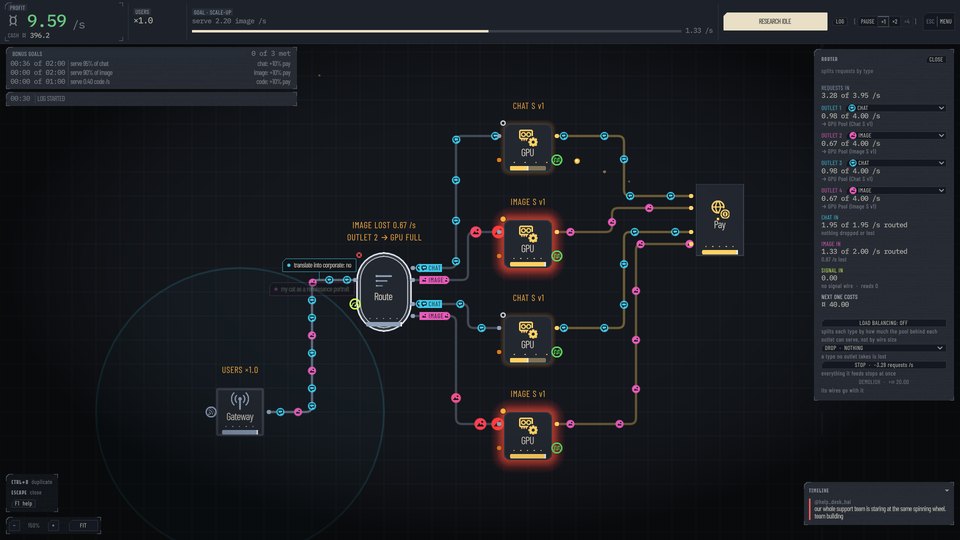Close the Router panel
The width and height of the screenshot is (960, 540).
(936, 59)
